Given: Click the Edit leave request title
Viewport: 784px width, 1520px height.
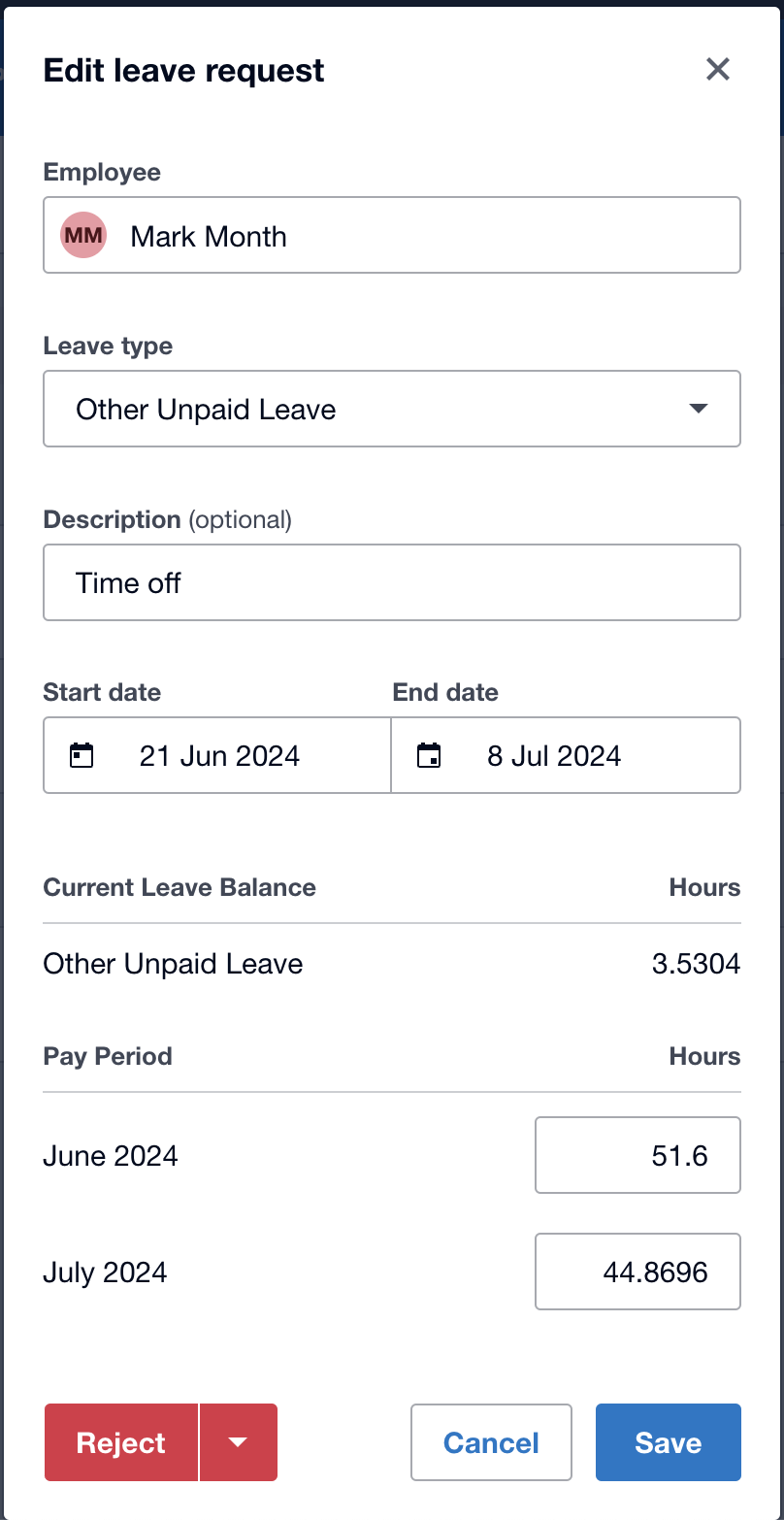Looking at the screenshot, I should pyautogui.click(x=184, y=71).
